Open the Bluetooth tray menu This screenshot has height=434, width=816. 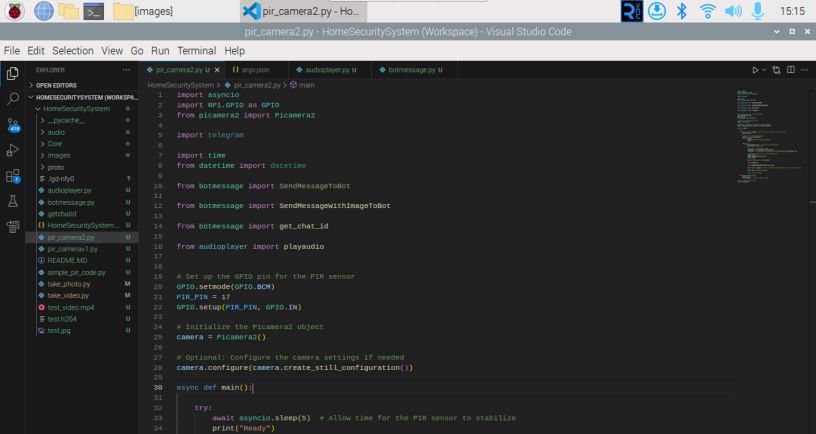682,11
